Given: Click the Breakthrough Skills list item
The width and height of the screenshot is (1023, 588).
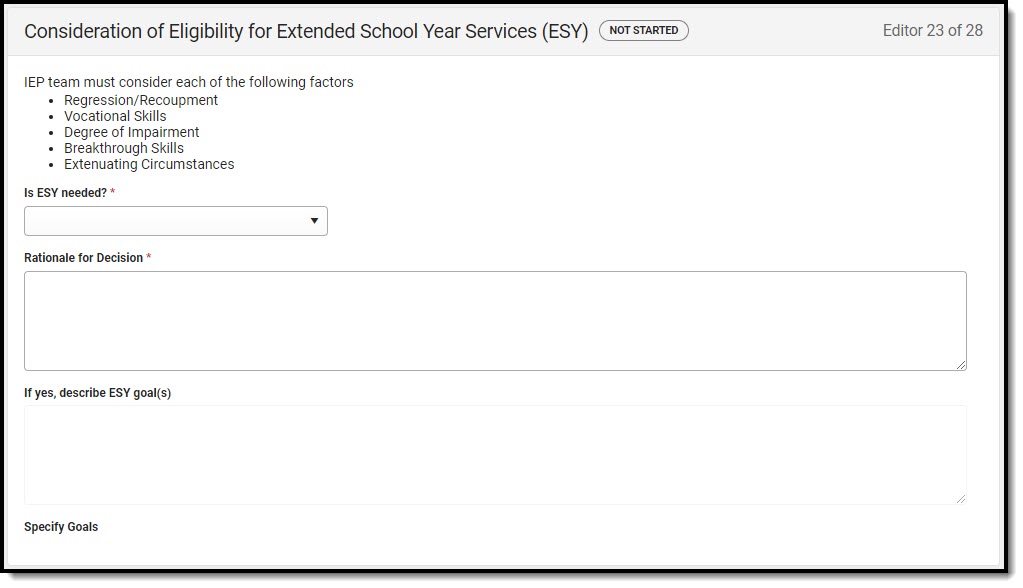Looking at the screenshot, I should 124,148.
